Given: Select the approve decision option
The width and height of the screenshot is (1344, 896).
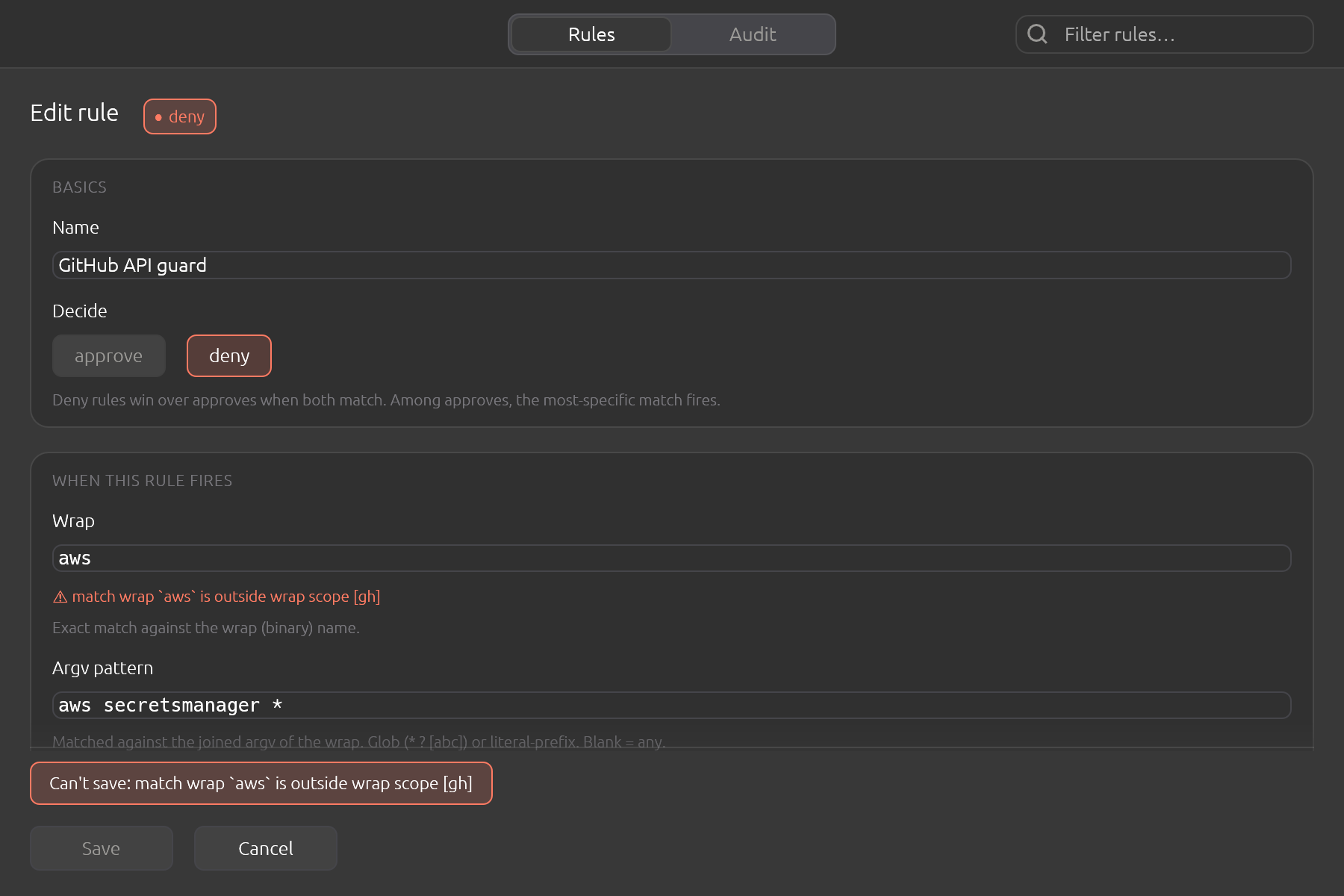Looking at the screenshot, I should [109, 356].
